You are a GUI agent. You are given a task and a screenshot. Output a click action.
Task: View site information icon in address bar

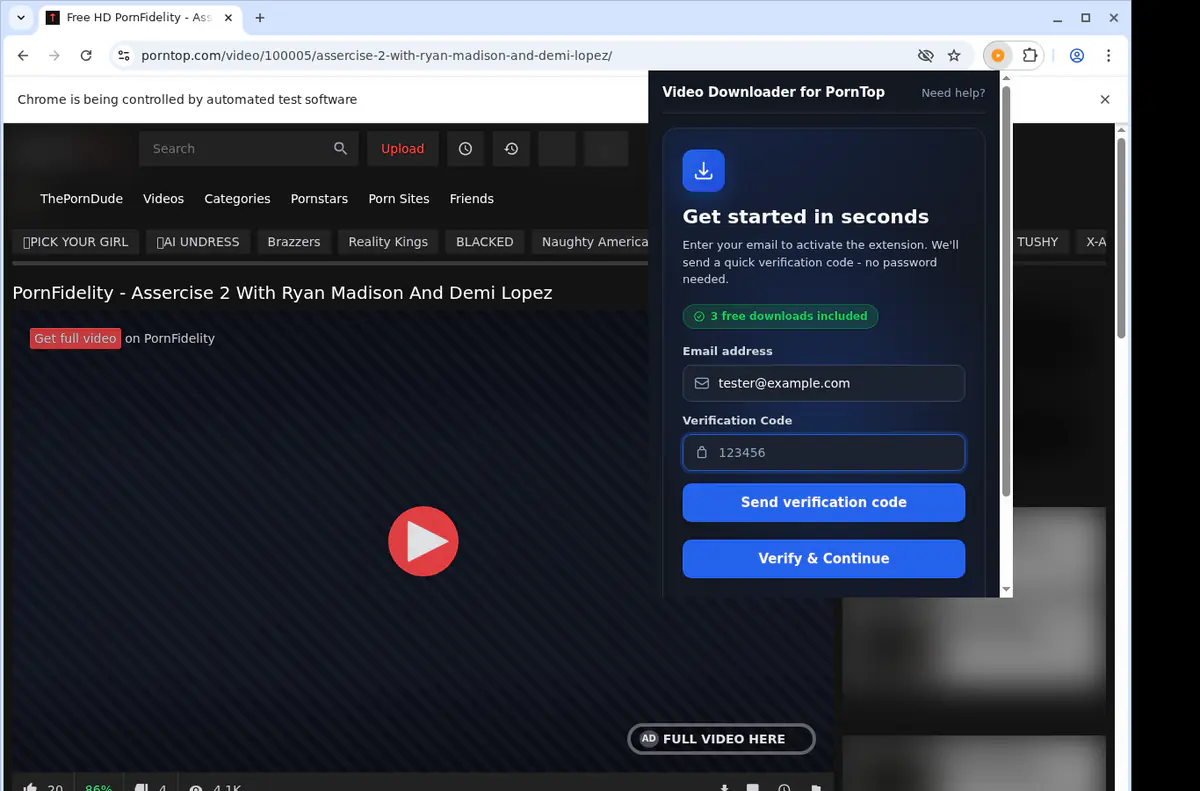click(123, 56)
